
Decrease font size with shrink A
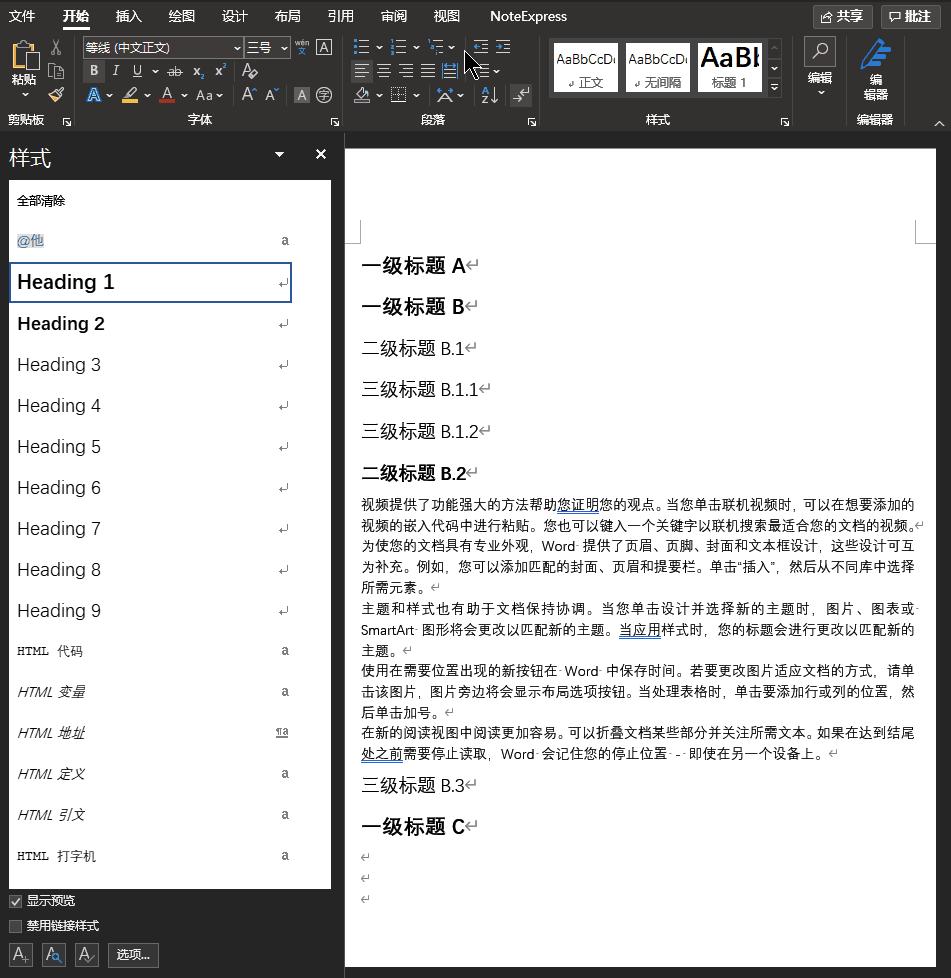click(x=272, y=95)
